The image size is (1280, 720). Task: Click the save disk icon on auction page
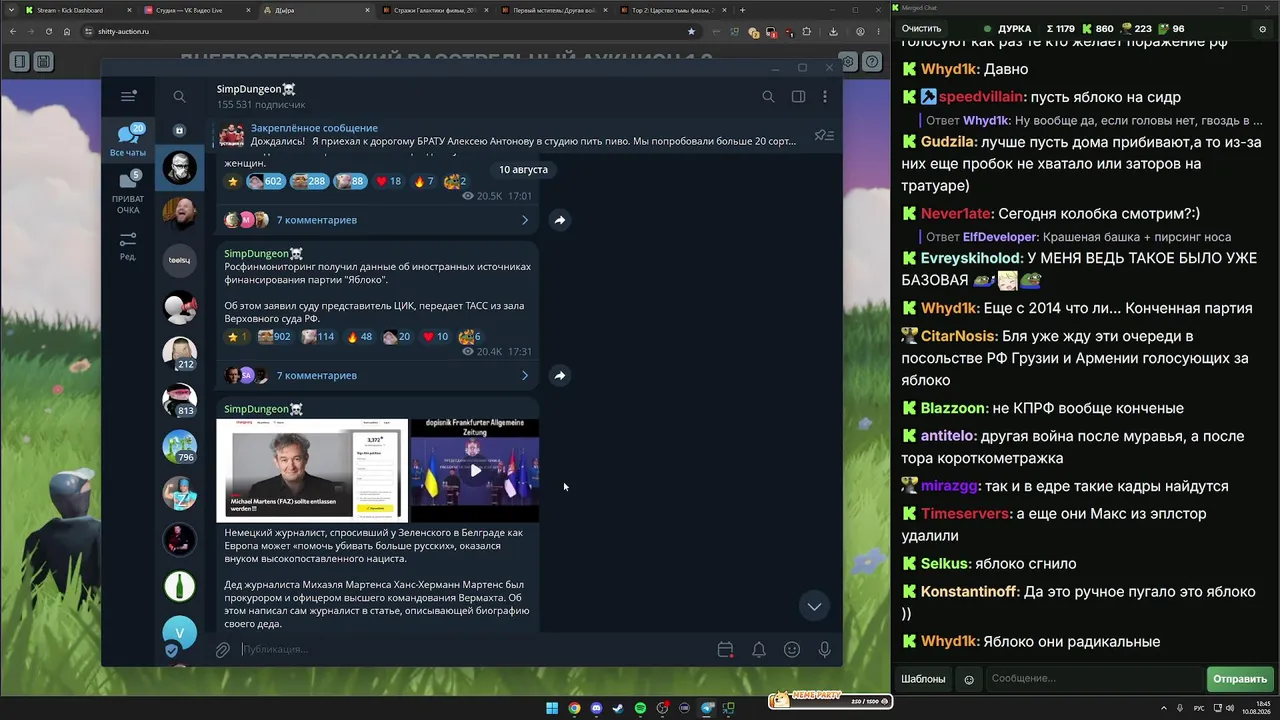pyautogui.click(x=43, y=62)
